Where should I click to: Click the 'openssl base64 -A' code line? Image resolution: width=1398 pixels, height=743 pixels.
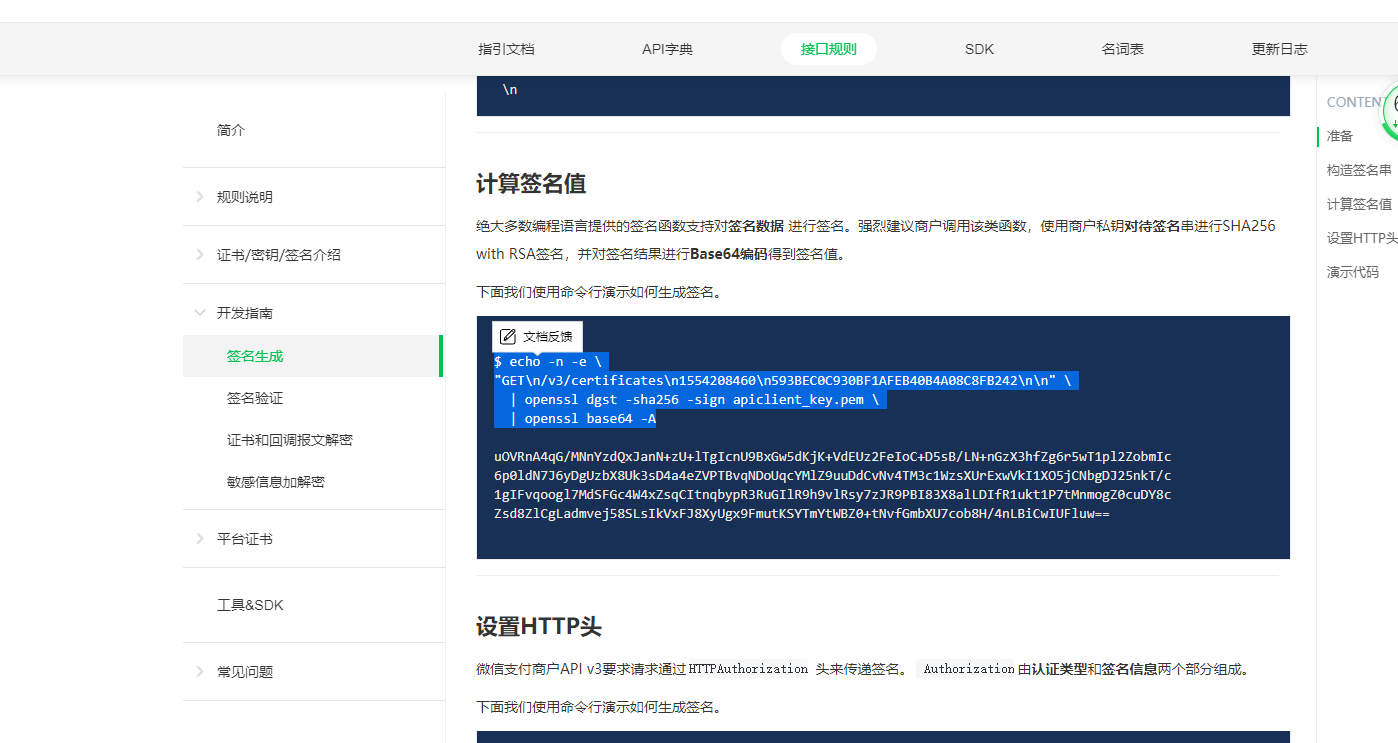coord(582,419)
